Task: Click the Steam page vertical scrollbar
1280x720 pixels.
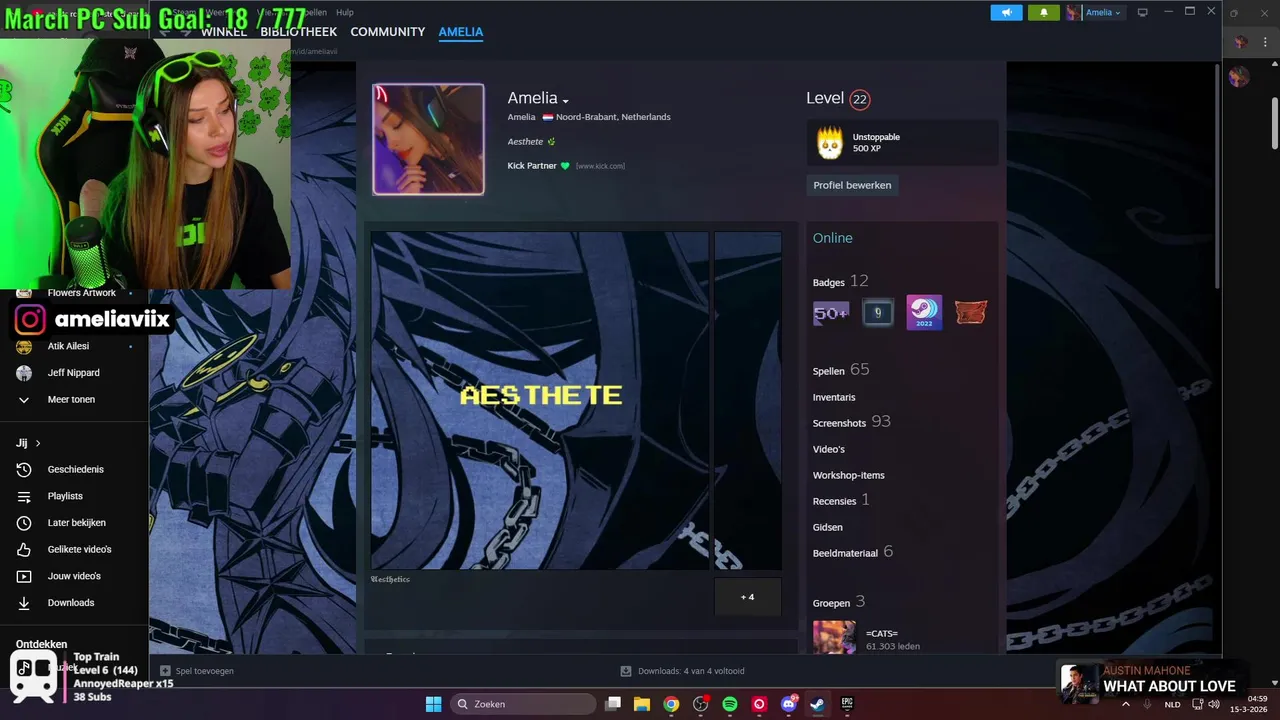Action: 1218,175
